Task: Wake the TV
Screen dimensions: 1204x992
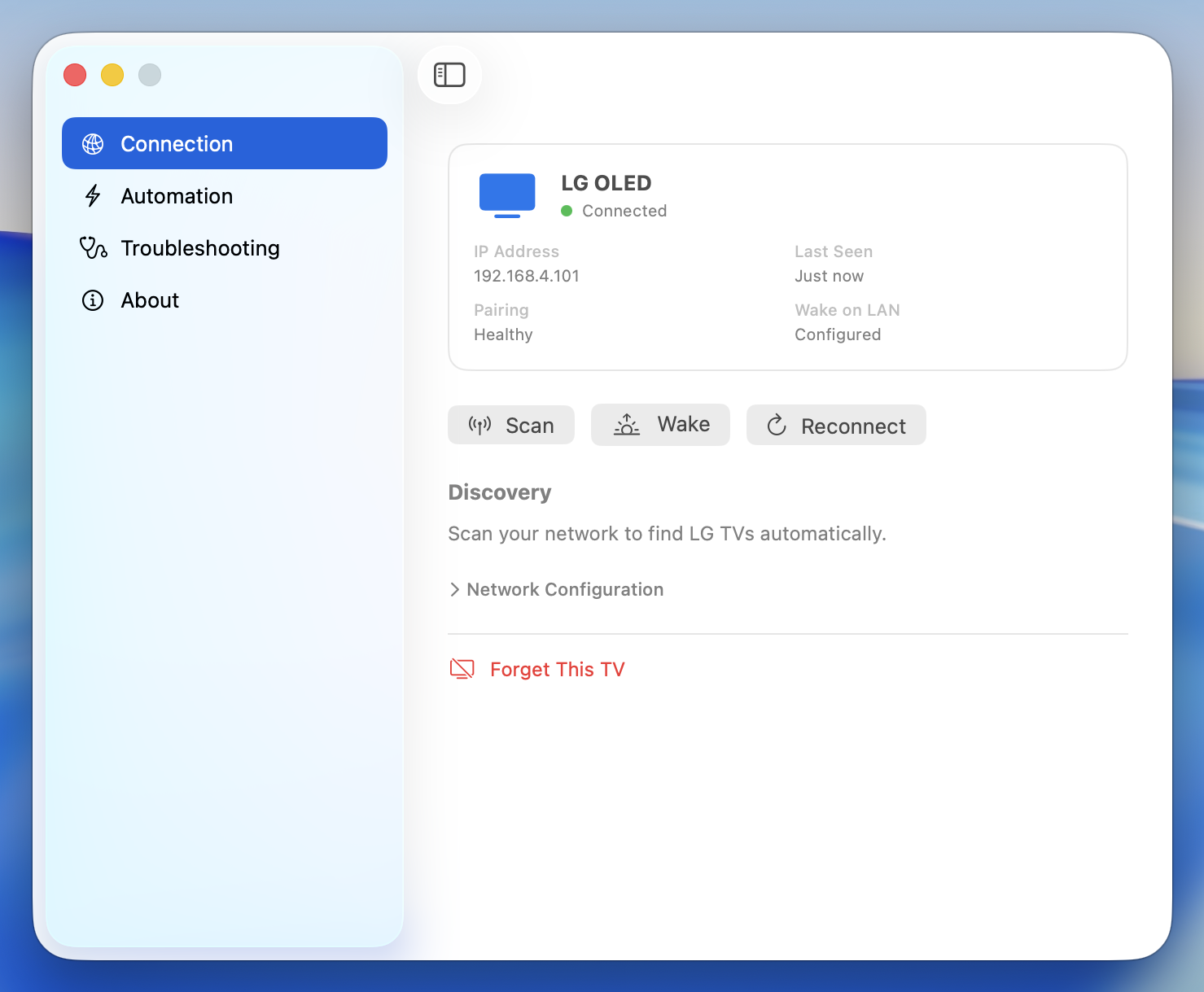Action: point(660,424)
